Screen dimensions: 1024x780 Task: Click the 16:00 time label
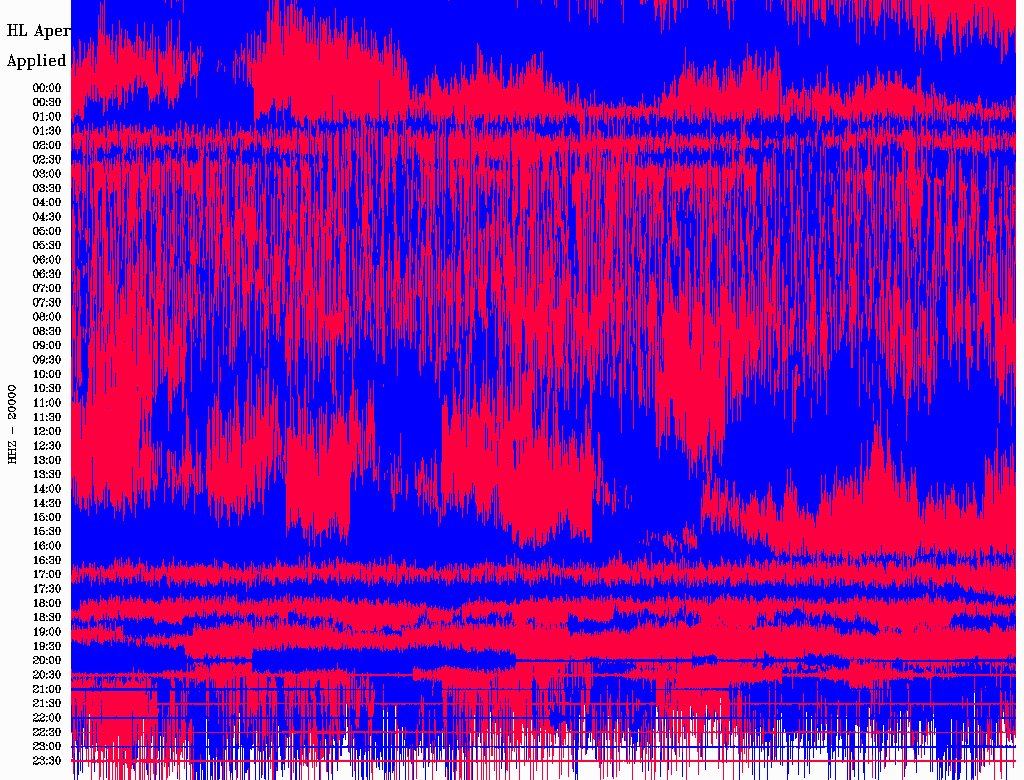(47, 545)
